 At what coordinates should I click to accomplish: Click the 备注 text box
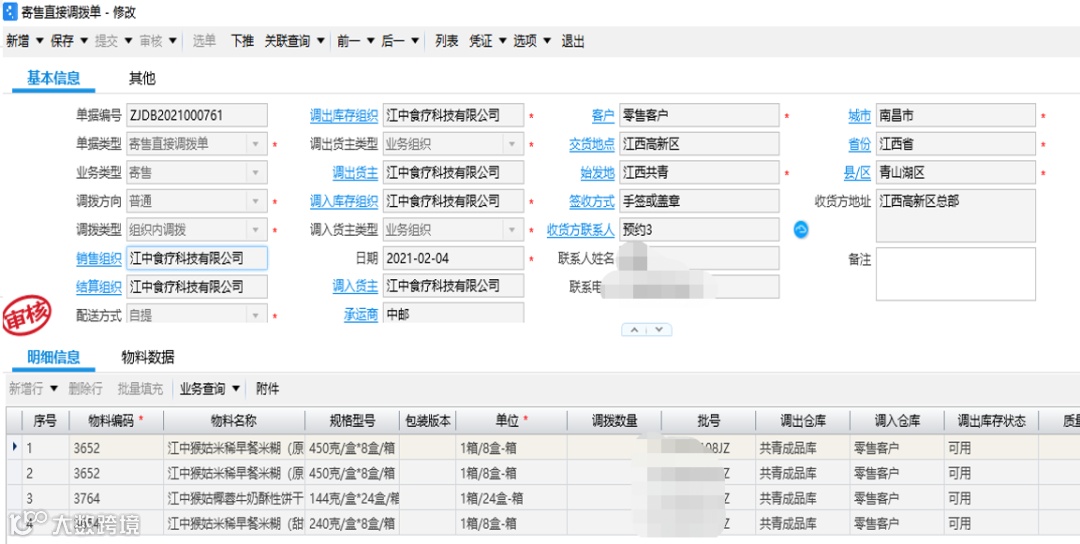[x=955, y=274]
